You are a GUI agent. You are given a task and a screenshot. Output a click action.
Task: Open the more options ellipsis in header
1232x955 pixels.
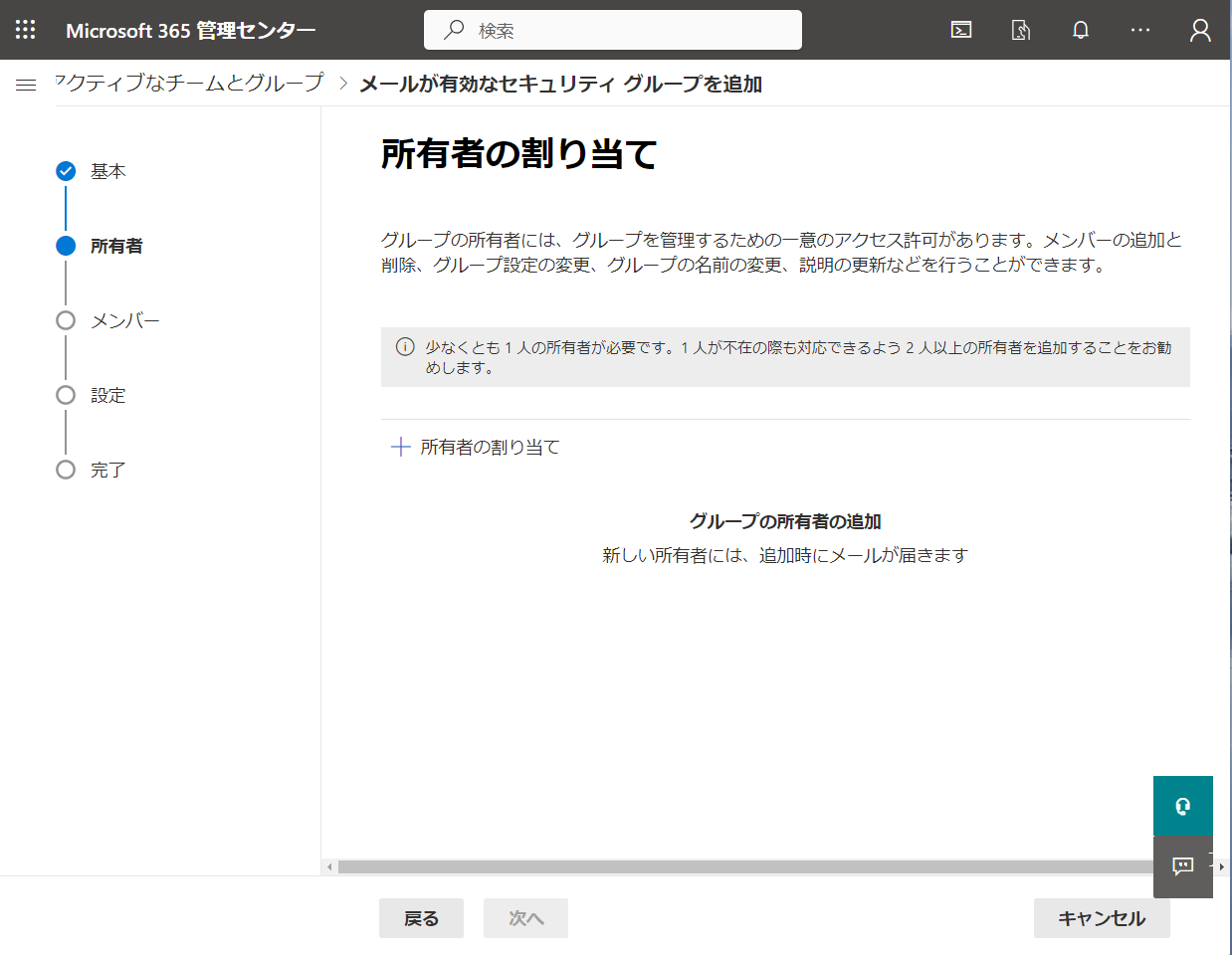click(x=1140, y=30)
